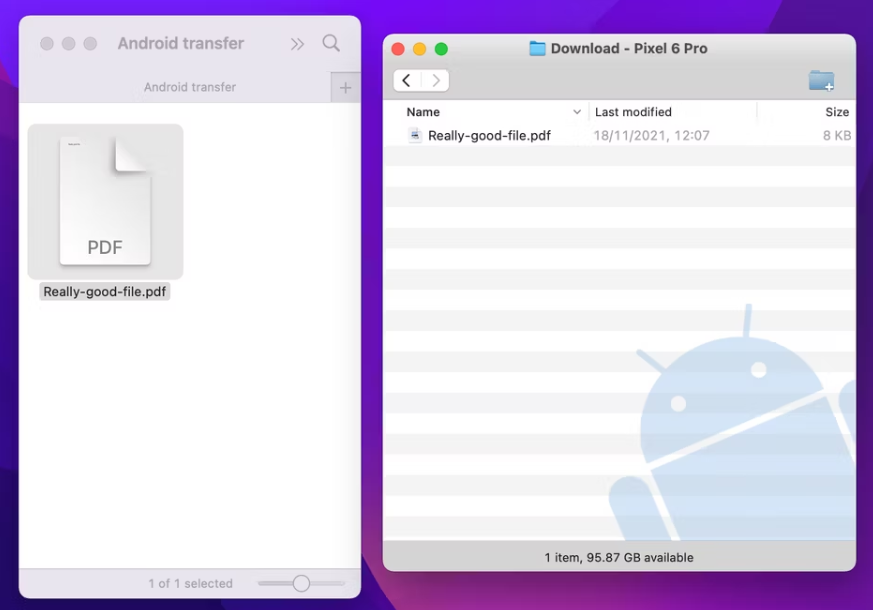Click the '1 item, 95.87 GB available' status text

point(619,557)
